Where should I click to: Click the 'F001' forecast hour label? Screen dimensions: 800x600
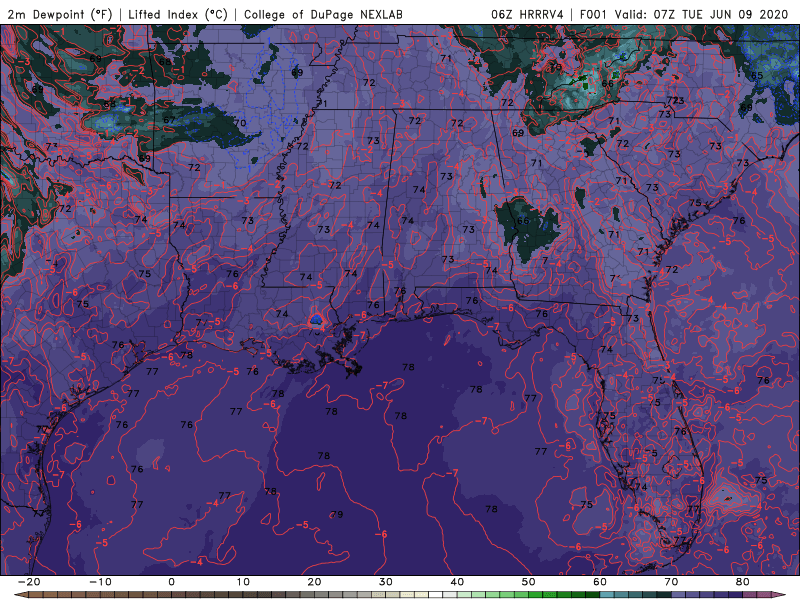pyautogui.click(x=594, y=14)
